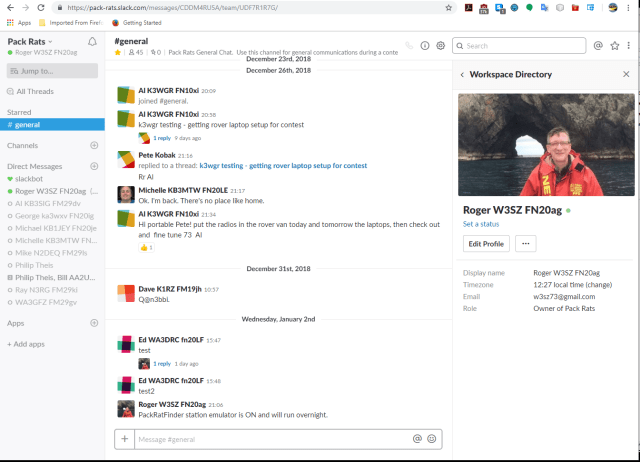
Task: Select the #general channel
Action: pos(52,124)
